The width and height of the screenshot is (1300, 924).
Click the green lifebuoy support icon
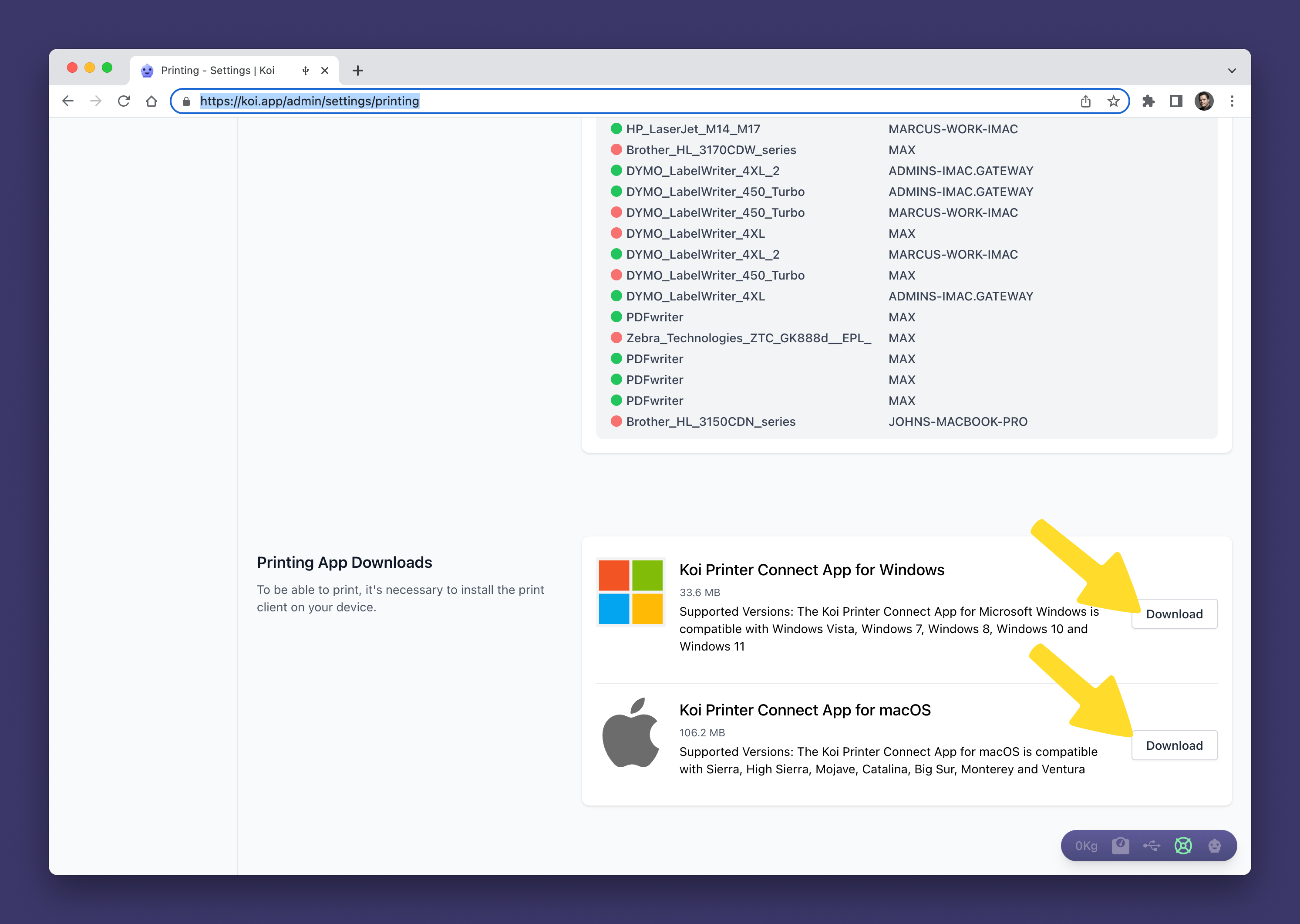[1183, 846]
